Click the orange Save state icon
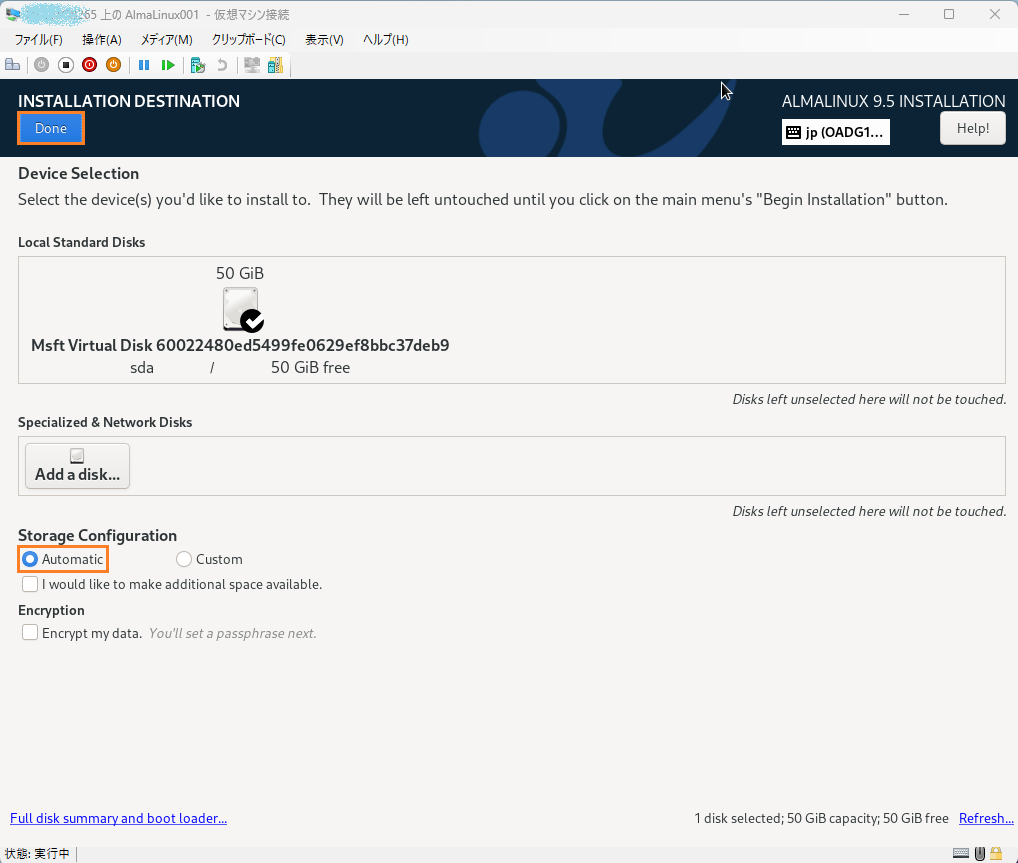Screen dimensions: 1018x863 (114, 65)
